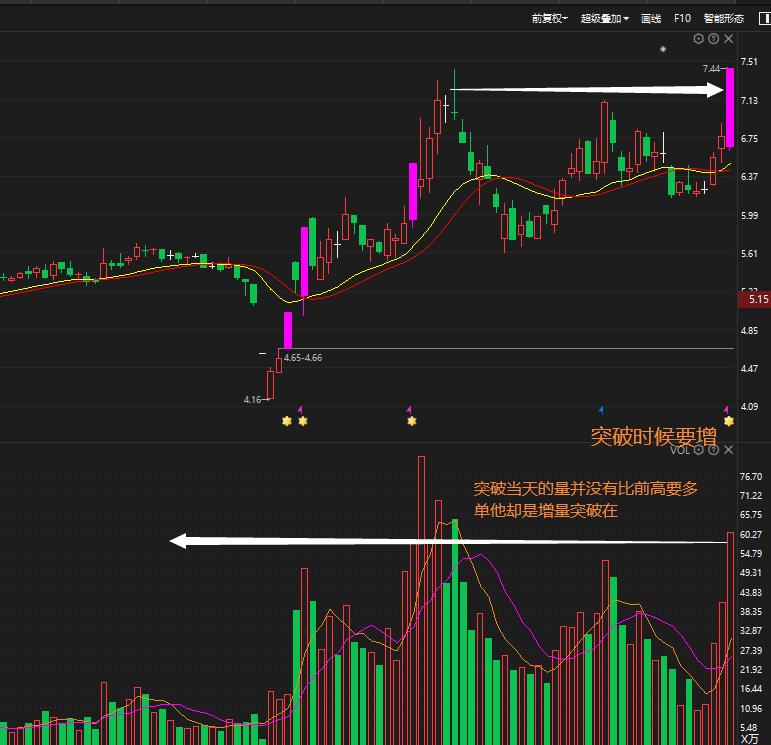771x745 pixels.
Task: Open the F10 company info
Action: [682, 18]
